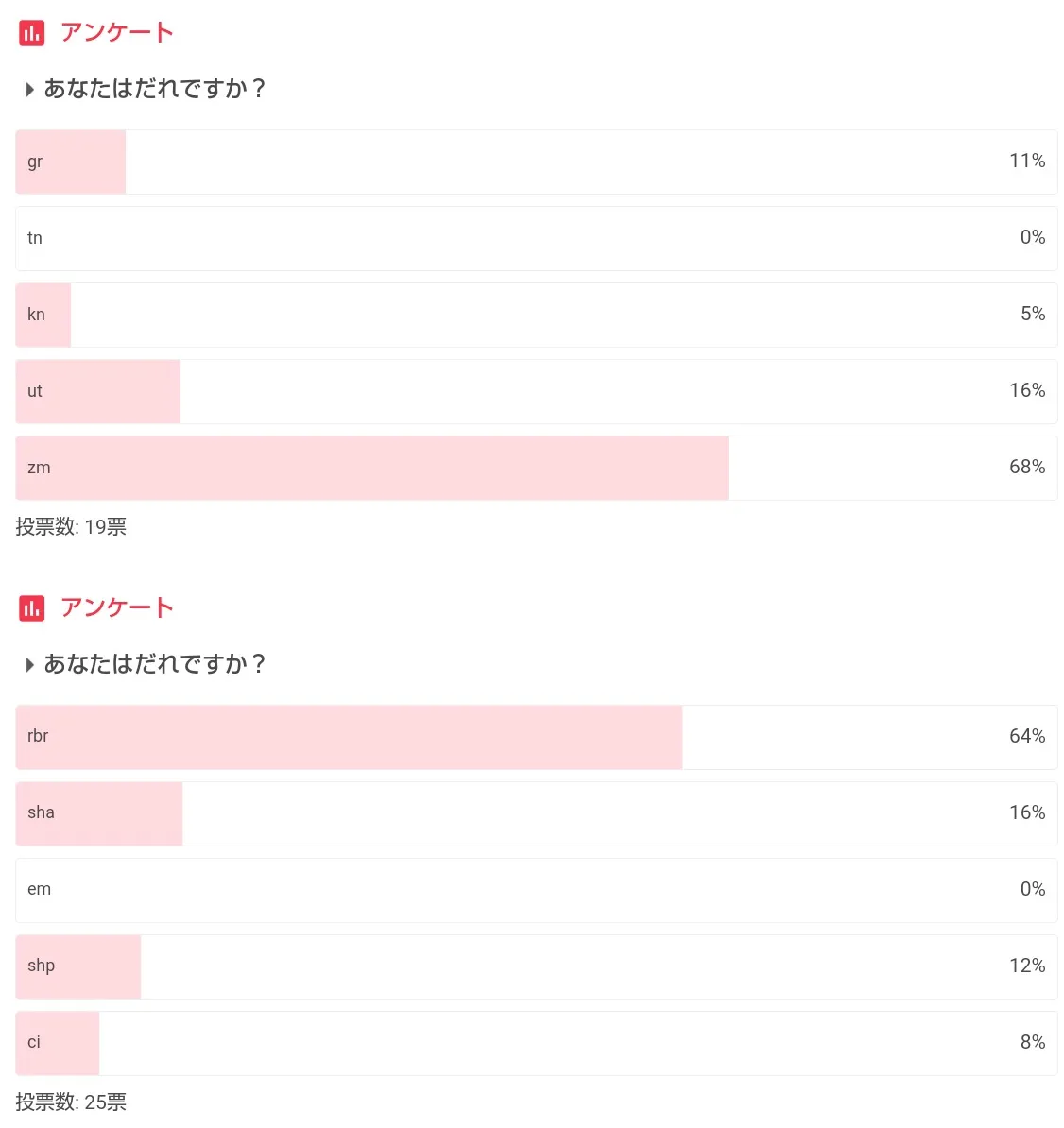This screenshot has height=1128, width=1064.
Task: Vote for the sha option
Action: pos(536,813)
